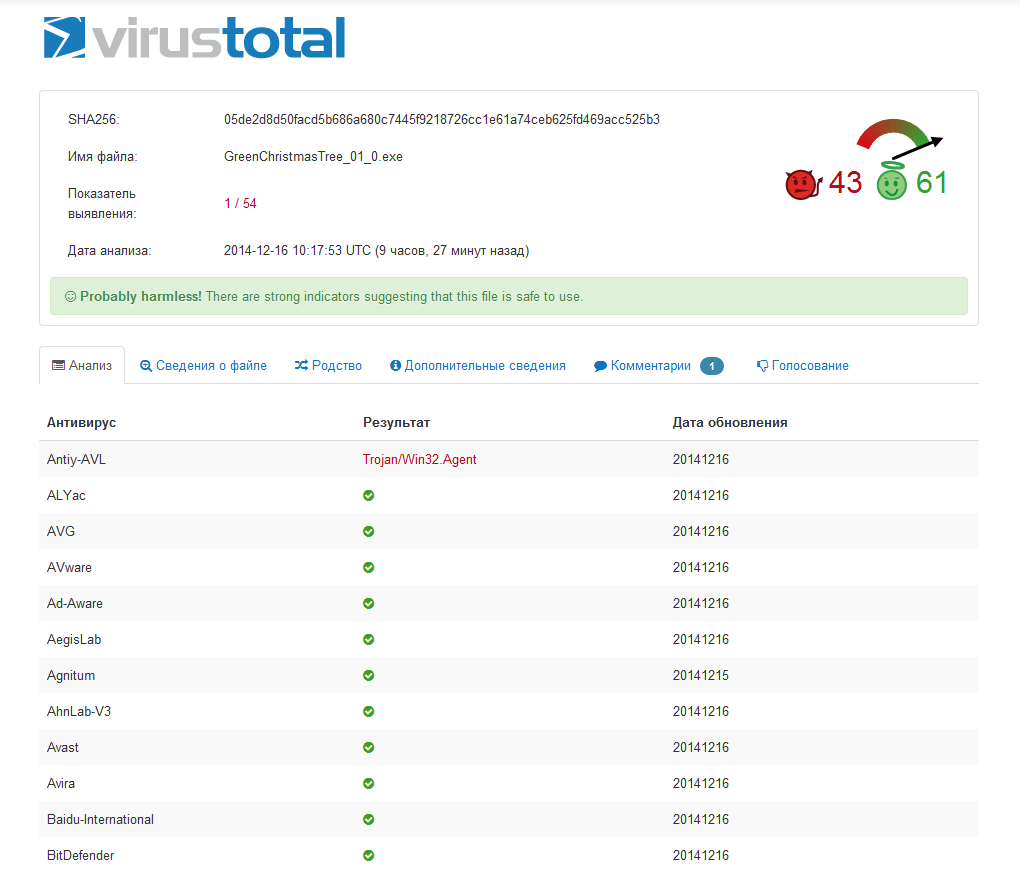Switch to Сведения о файле tab
Viewport: 1020px width, 872px height.
[204, 366]
